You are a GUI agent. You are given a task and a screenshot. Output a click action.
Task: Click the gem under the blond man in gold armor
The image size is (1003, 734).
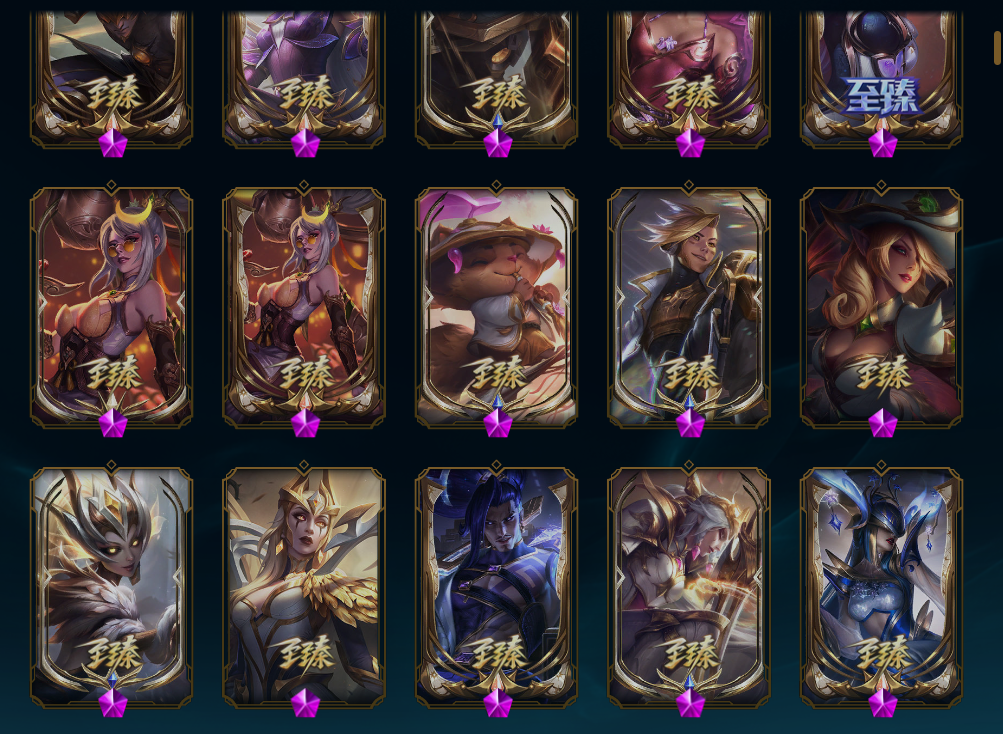690,423
